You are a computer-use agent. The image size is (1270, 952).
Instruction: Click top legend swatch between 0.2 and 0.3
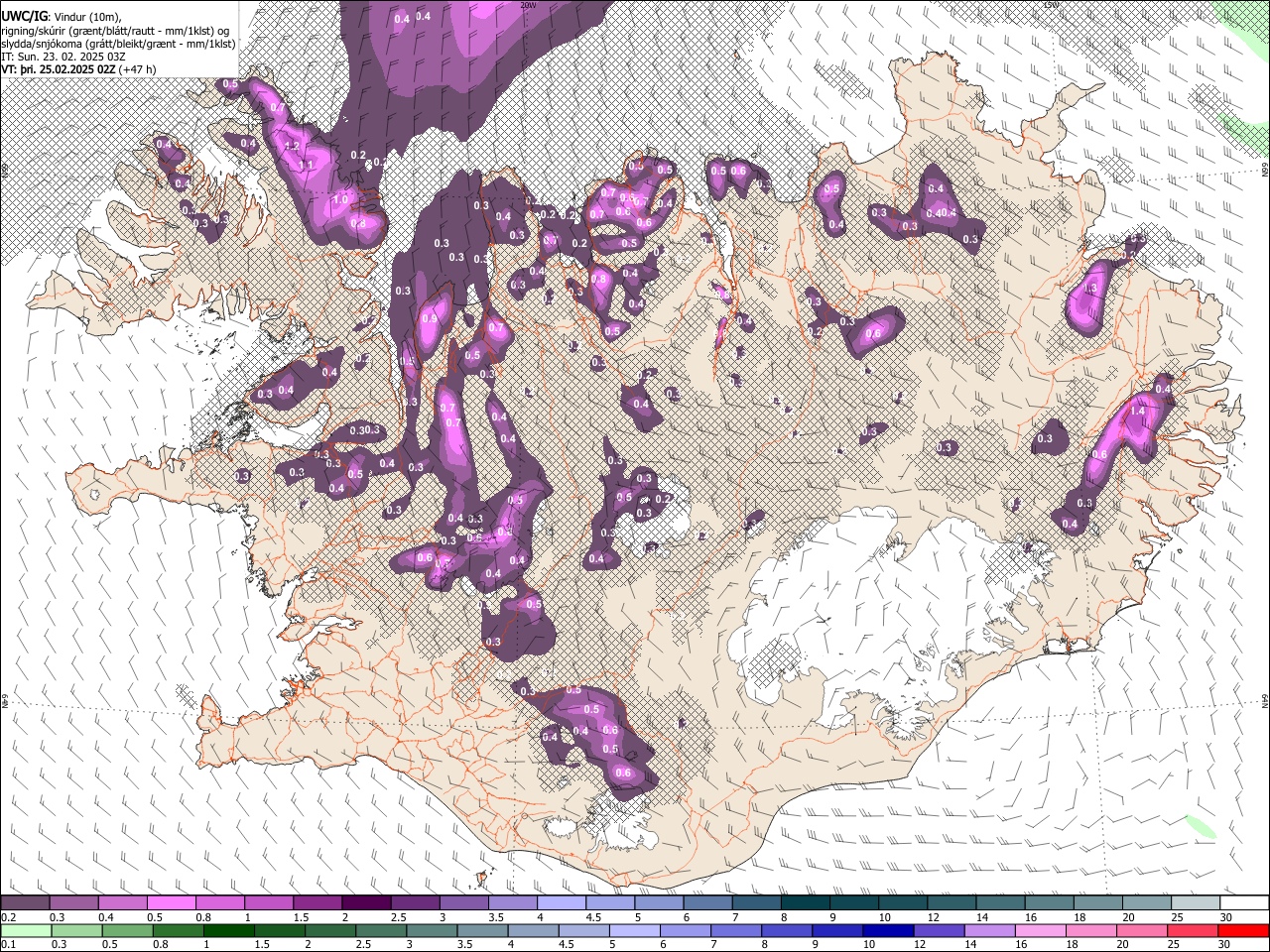(26, 903)
